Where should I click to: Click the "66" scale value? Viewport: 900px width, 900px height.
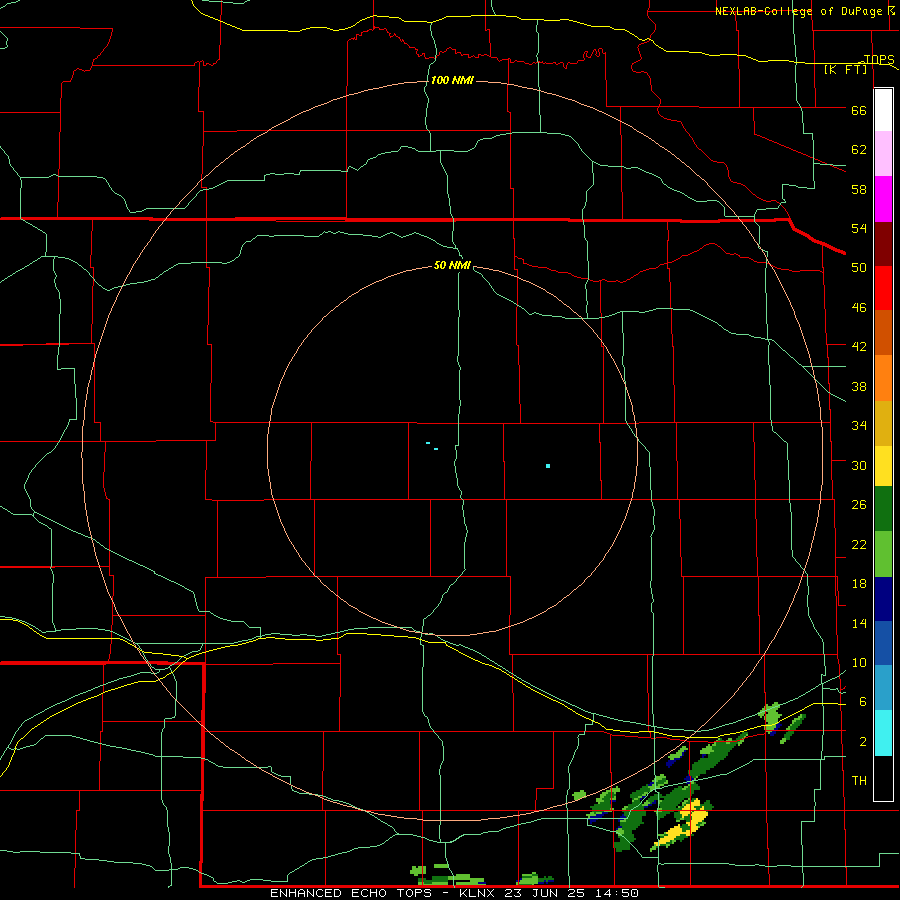pyautogui.click(x=859, y=110)
